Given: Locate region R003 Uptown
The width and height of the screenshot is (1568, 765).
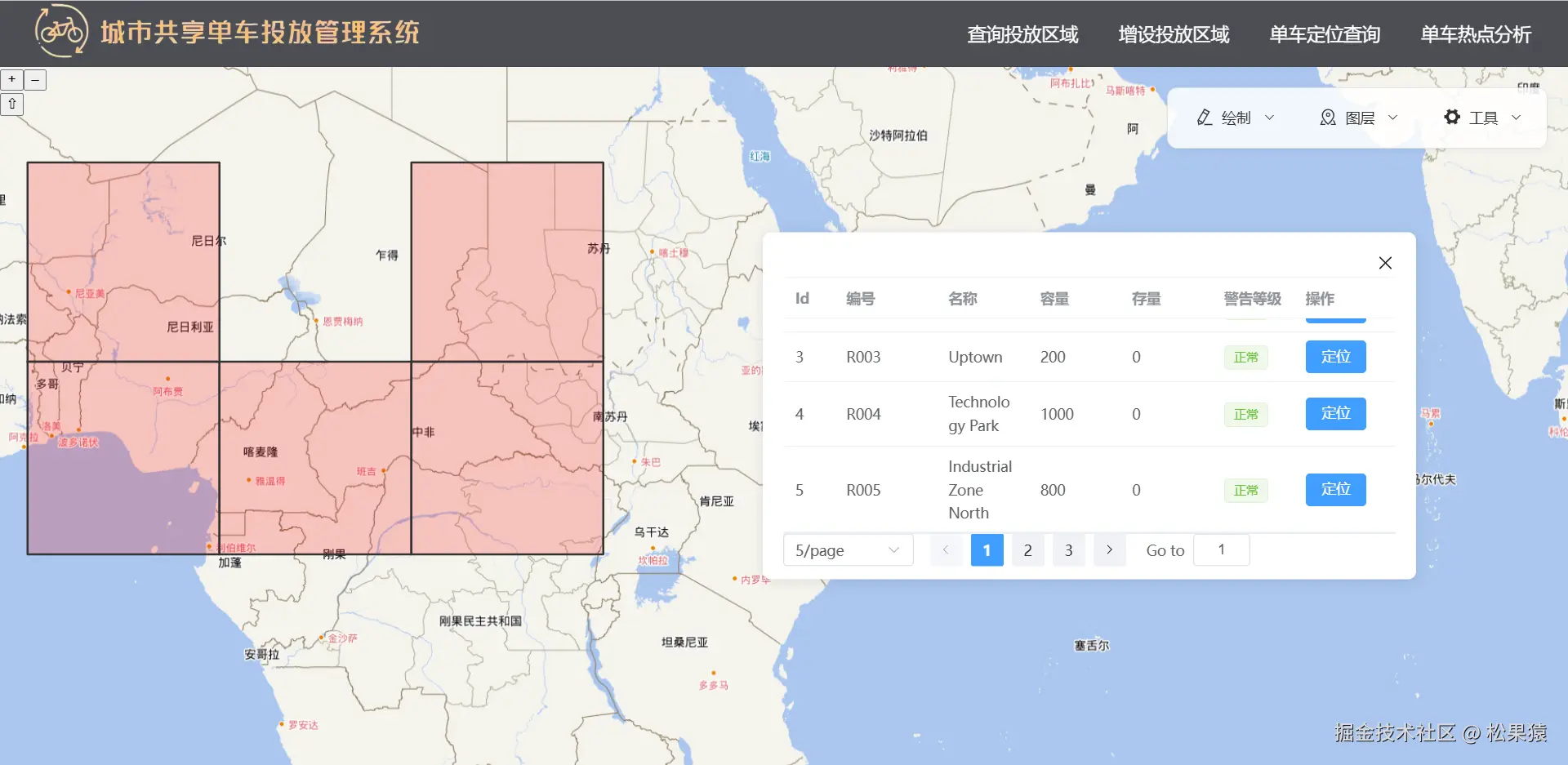Looking at the screenshot, I should click(x=1335, y=357).
